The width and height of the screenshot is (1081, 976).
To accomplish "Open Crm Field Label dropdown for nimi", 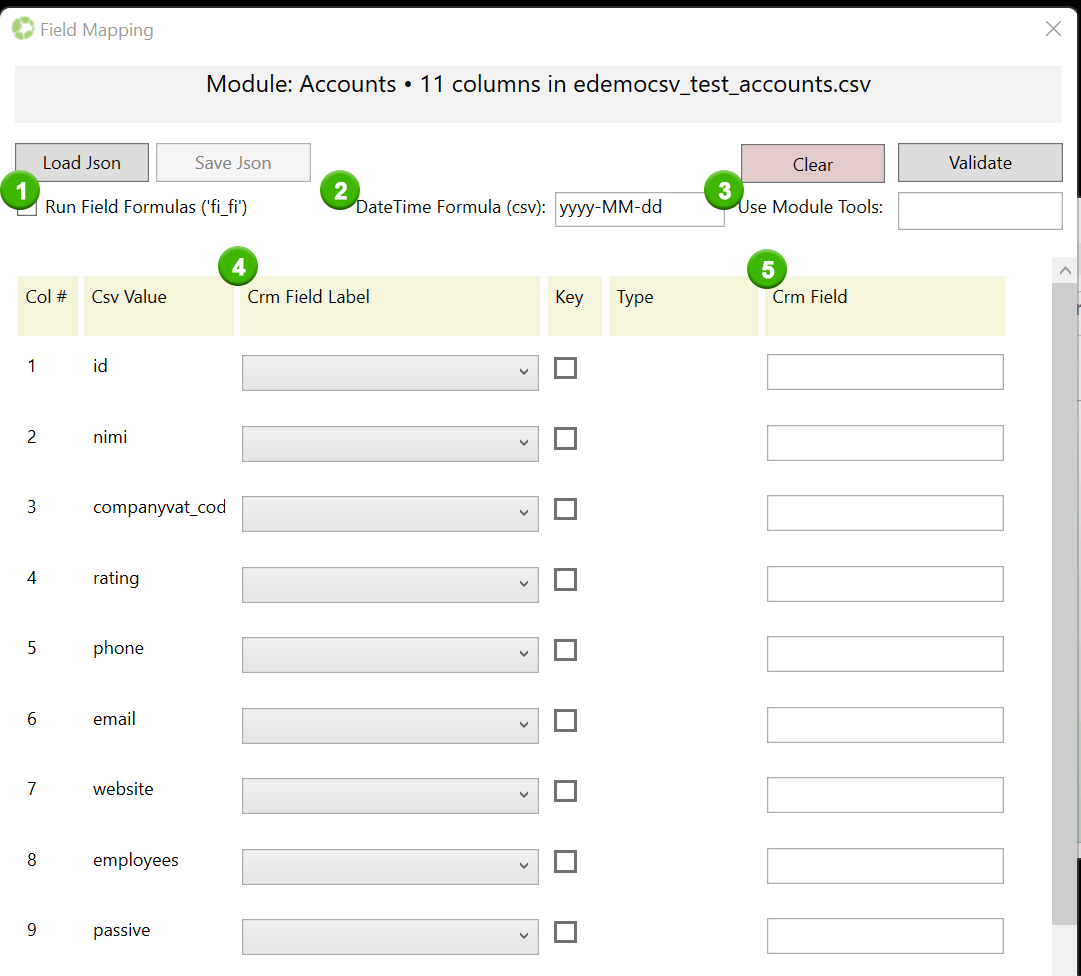I will (390, 443).
